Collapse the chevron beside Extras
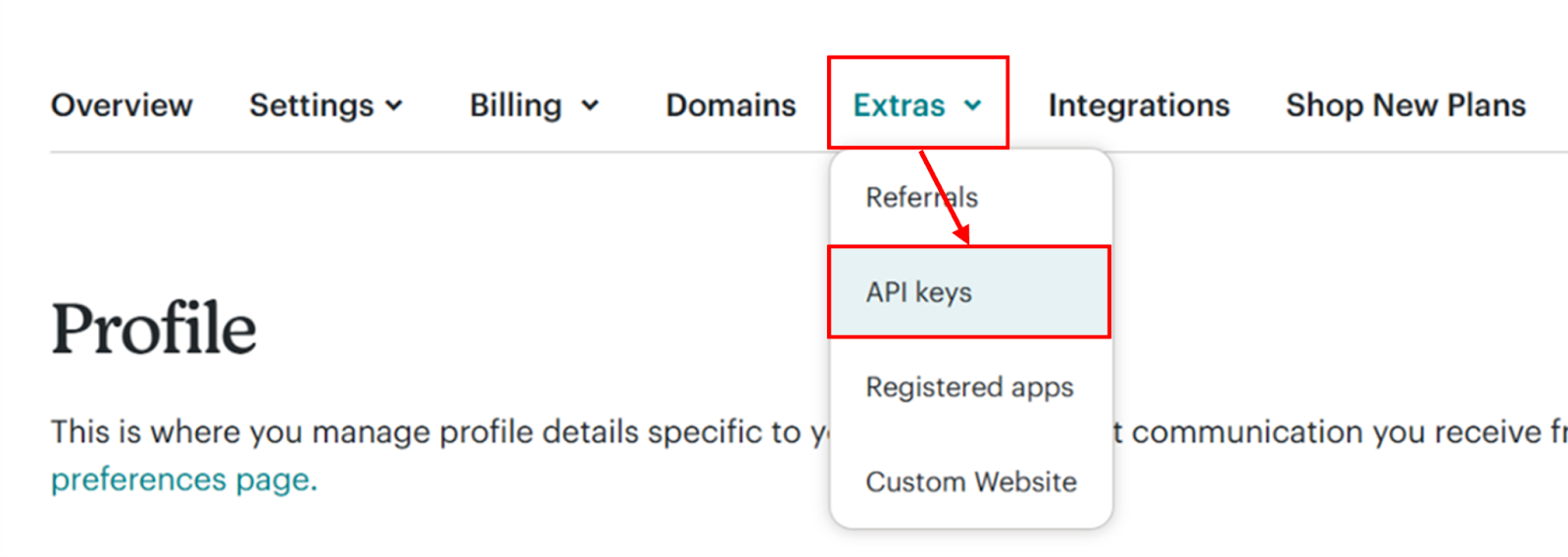 point(972,105)
